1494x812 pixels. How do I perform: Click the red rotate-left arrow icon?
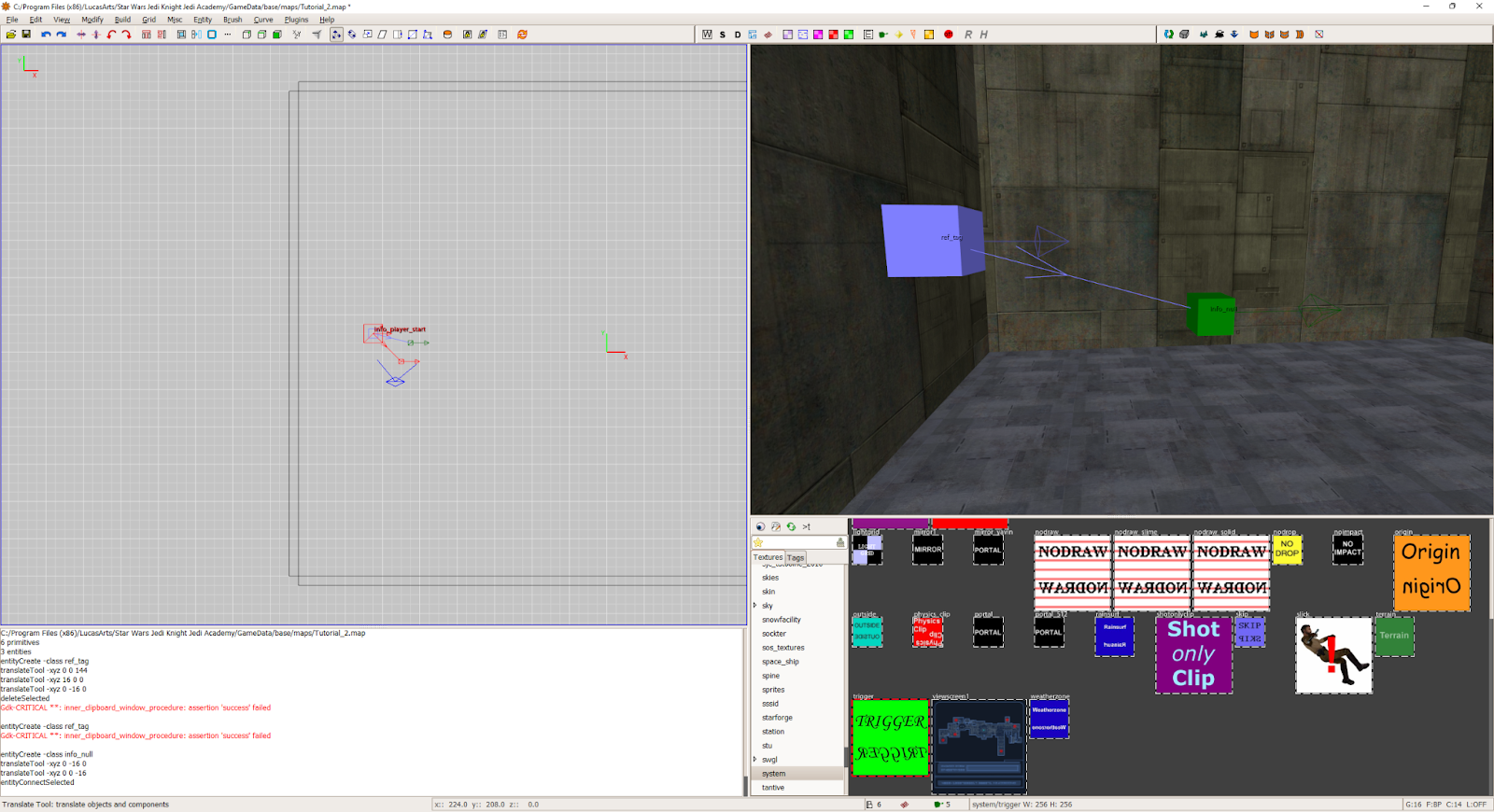click(111, 35)
